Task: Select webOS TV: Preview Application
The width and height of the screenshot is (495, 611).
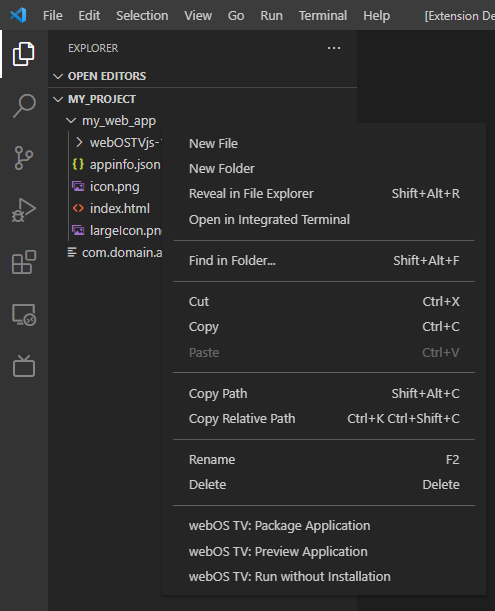Action: click(324, 552)
